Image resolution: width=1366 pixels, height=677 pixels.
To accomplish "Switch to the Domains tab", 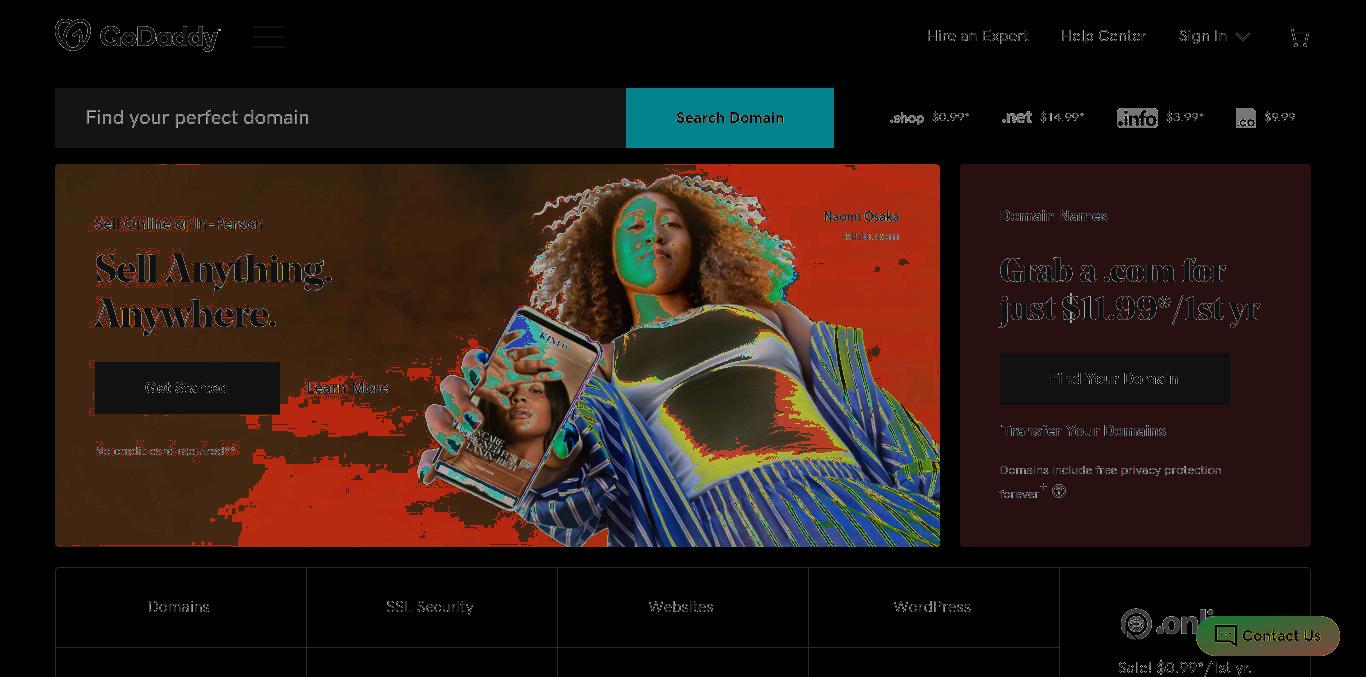I will [x=180, y=607].
